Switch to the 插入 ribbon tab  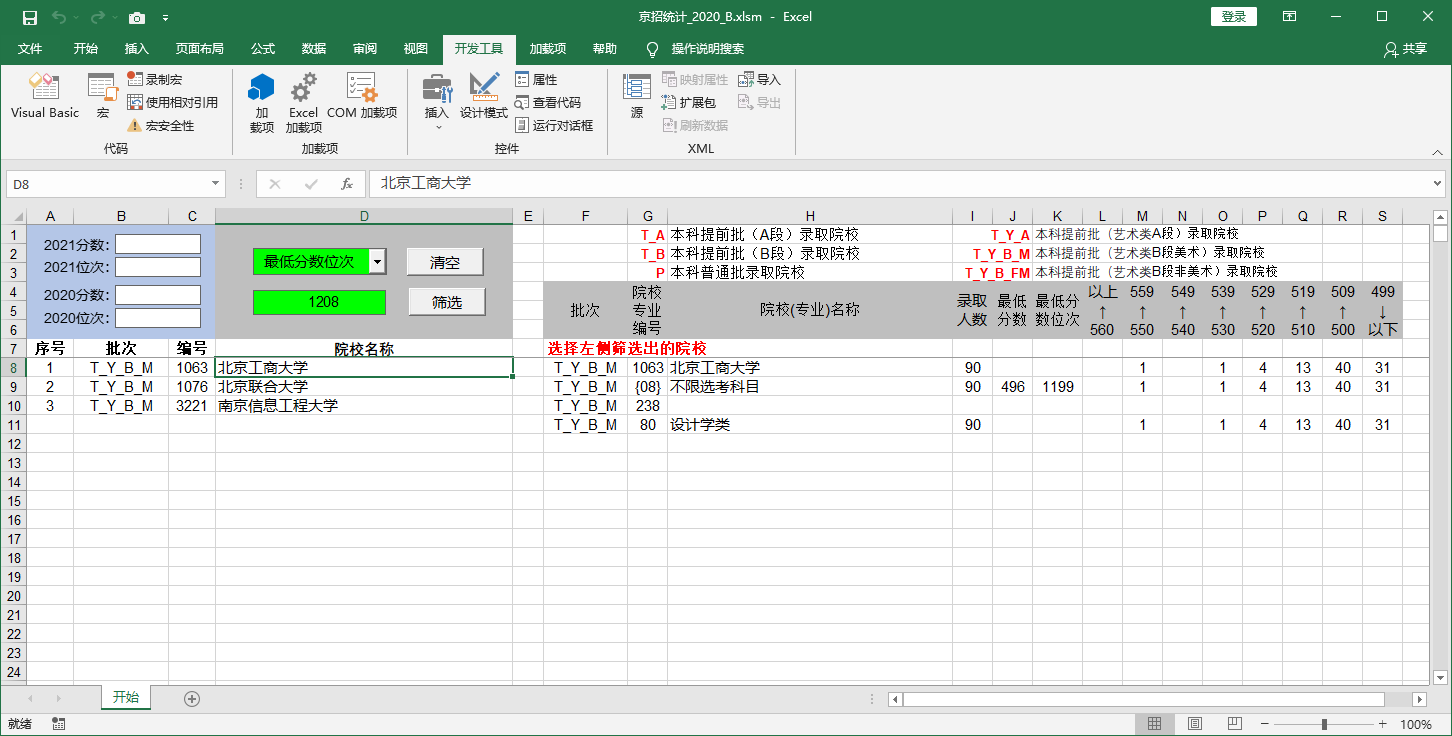tap(136, 48)
